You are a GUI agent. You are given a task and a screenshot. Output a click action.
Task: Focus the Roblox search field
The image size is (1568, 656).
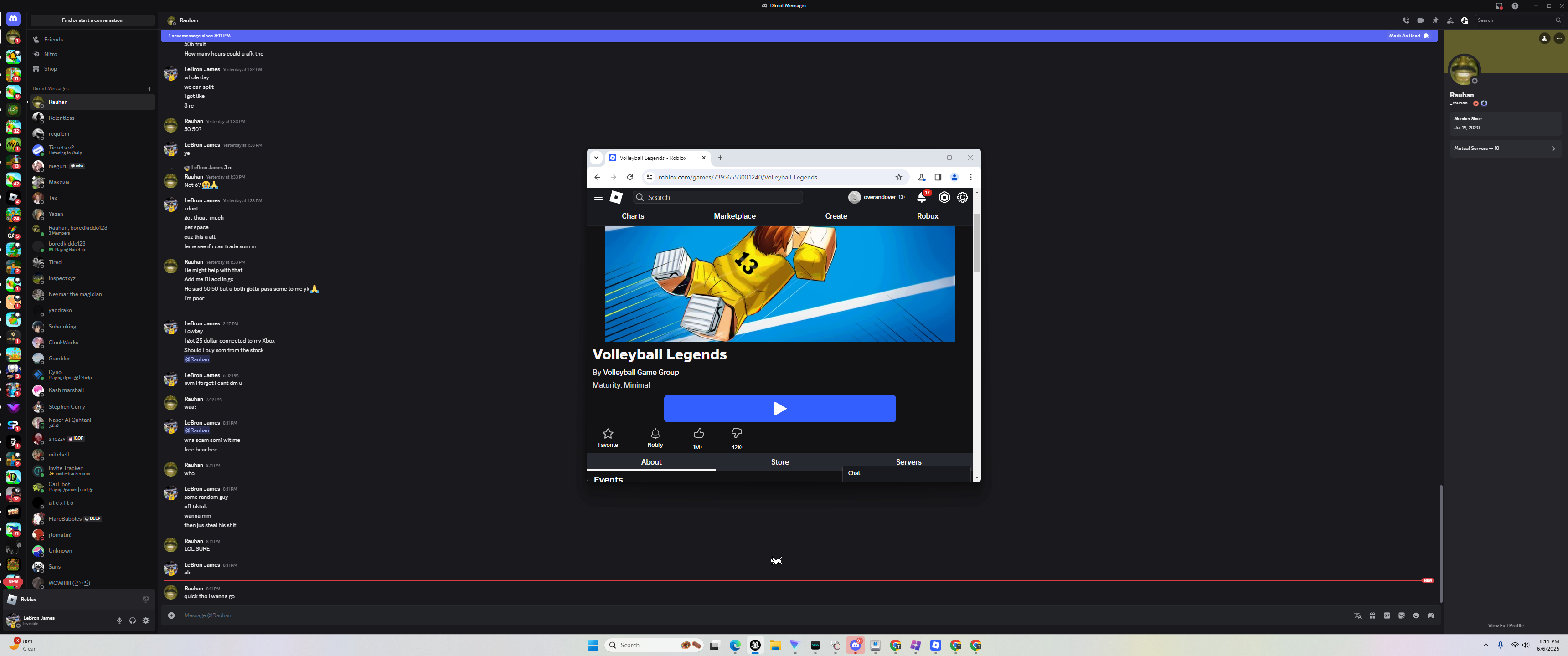(718, 197)
